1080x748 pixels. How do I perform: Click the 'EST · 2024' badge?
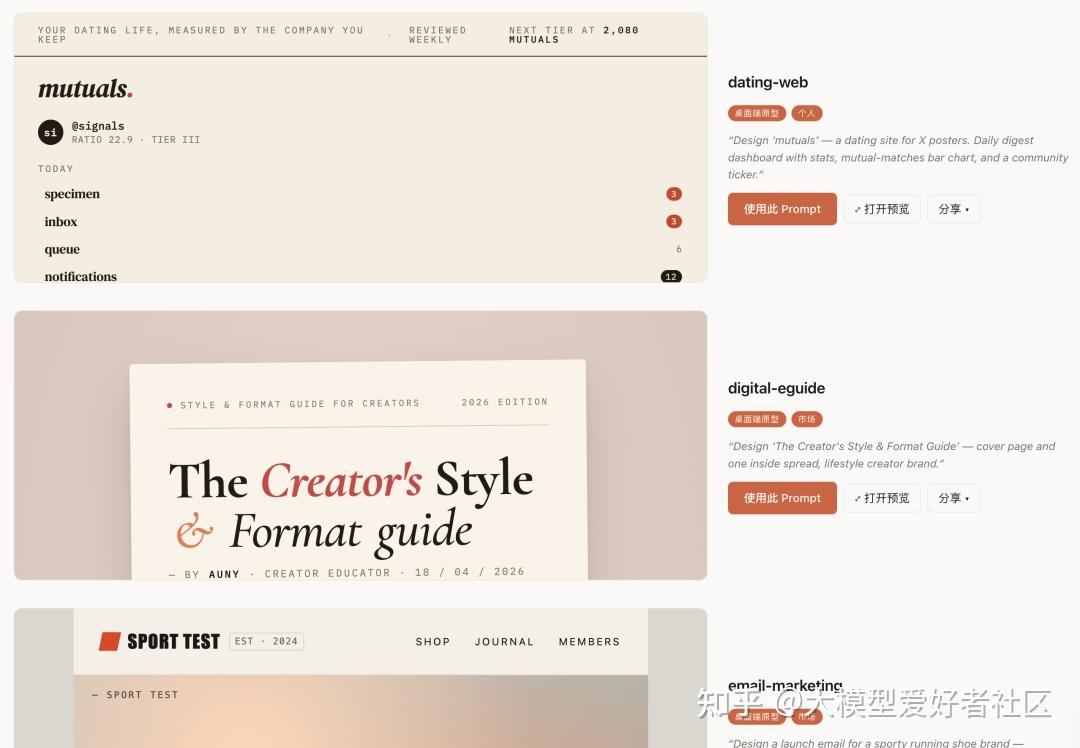(x=267, y=641)
